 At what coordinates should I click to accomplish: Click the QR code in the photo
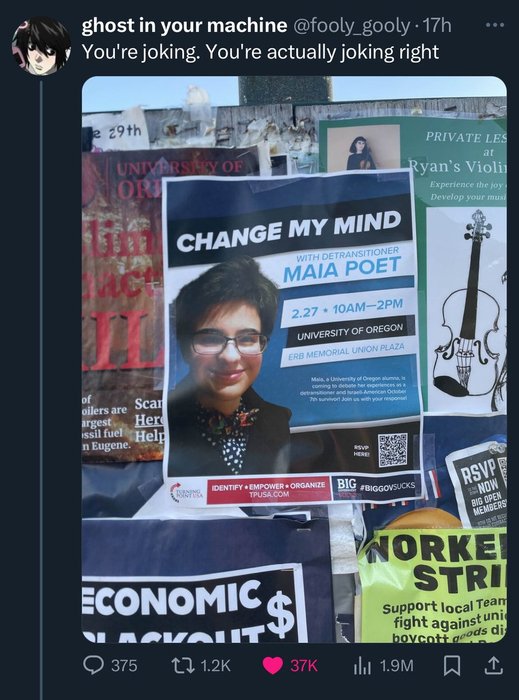(393, 450)
